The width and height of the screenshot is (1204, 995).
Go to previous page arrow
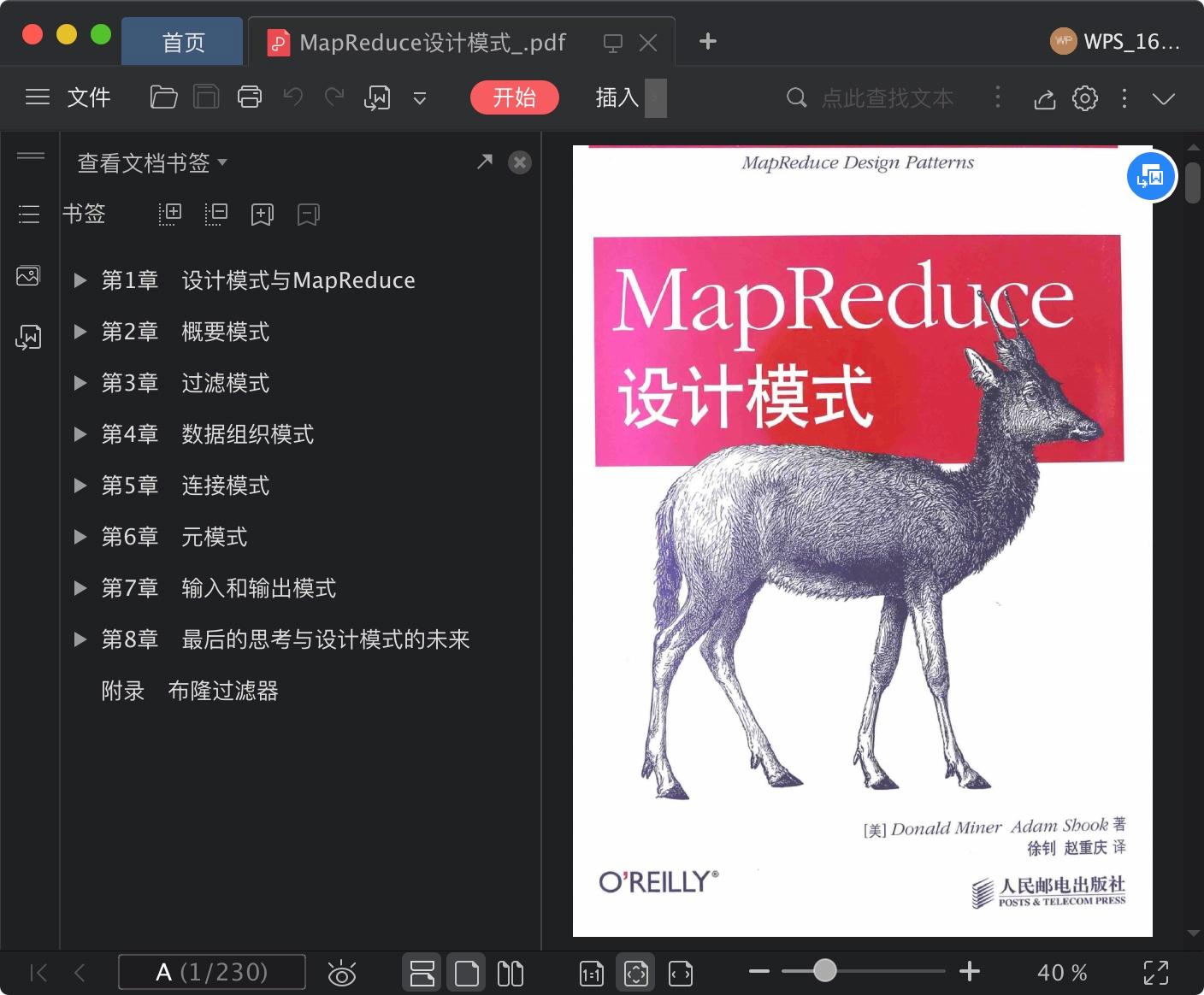point(80,972)
